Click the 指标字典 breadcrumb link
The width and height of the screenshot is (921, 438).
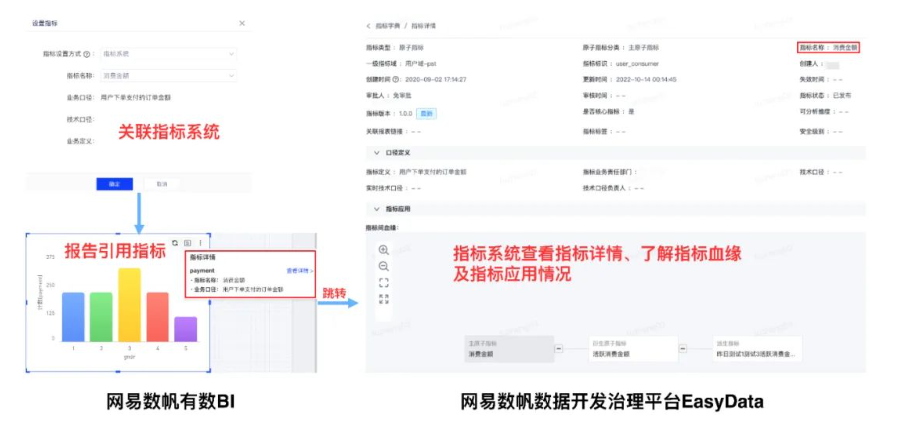point(387,26)
